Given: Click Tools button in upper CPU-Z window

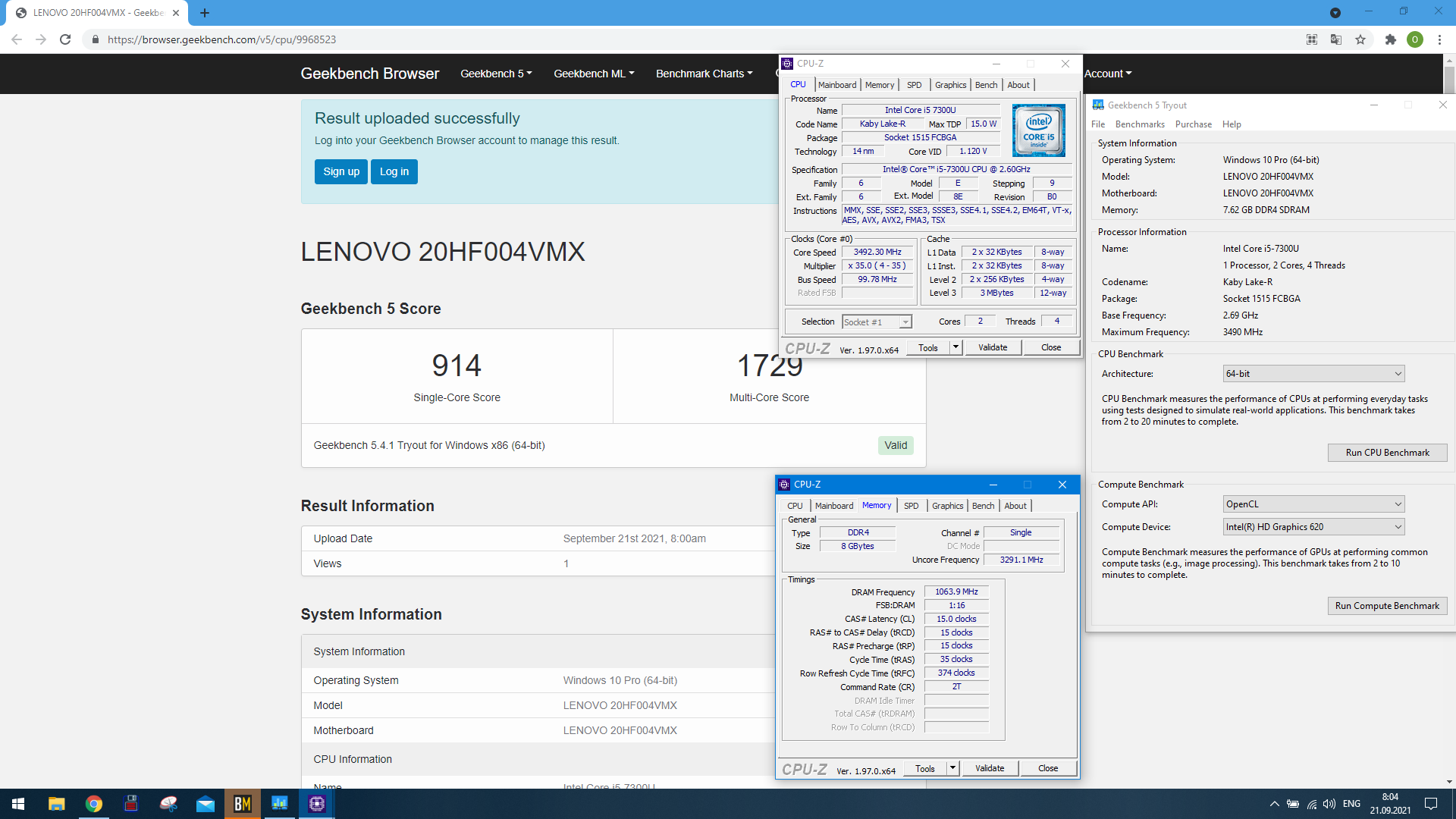Looking at the screenshot, I should tap(928, 347).
